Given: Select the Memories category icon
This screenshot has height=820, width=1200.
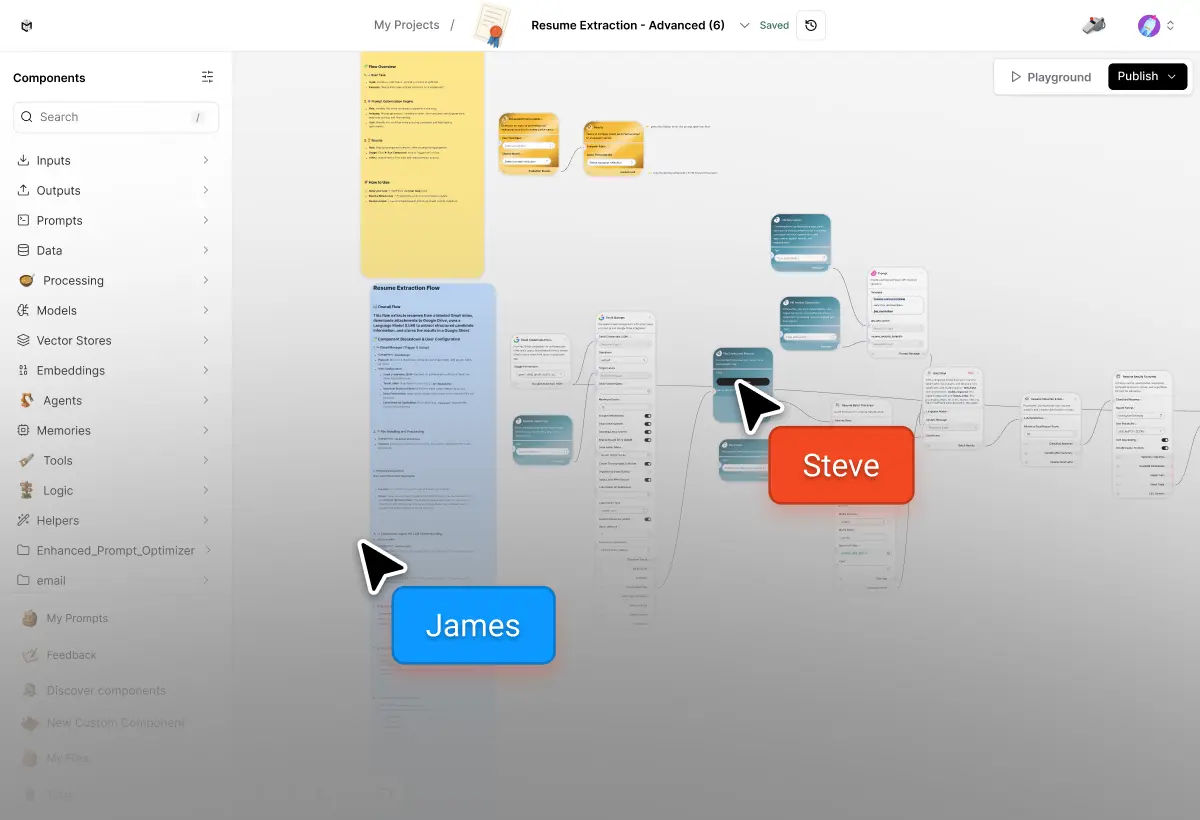Looking at the screenshot, I should (23, 430).
